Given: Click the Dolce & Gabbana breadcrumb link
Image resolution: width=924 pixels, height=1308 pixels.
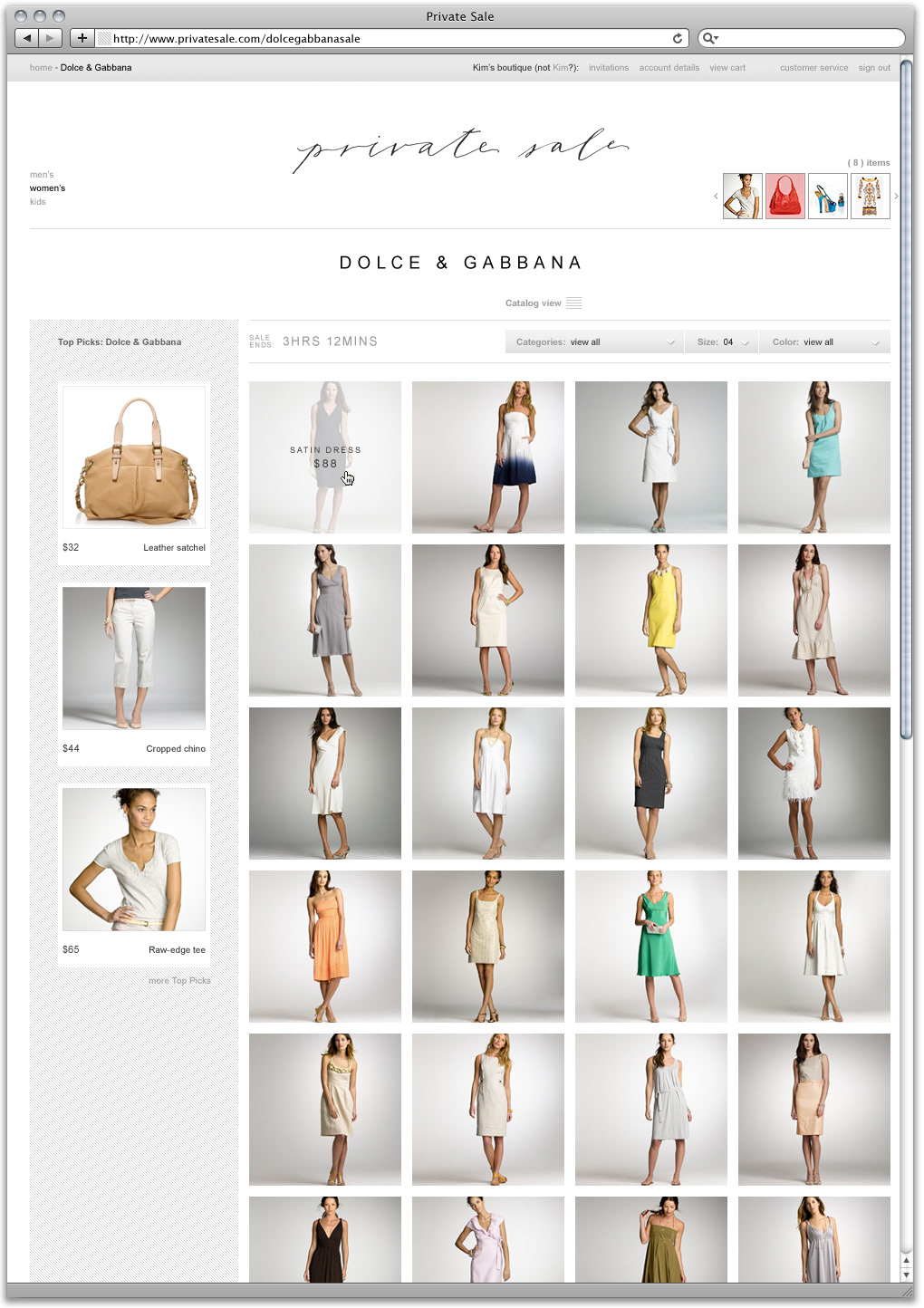Looking at the screenshot, I should tap(96, 68).
